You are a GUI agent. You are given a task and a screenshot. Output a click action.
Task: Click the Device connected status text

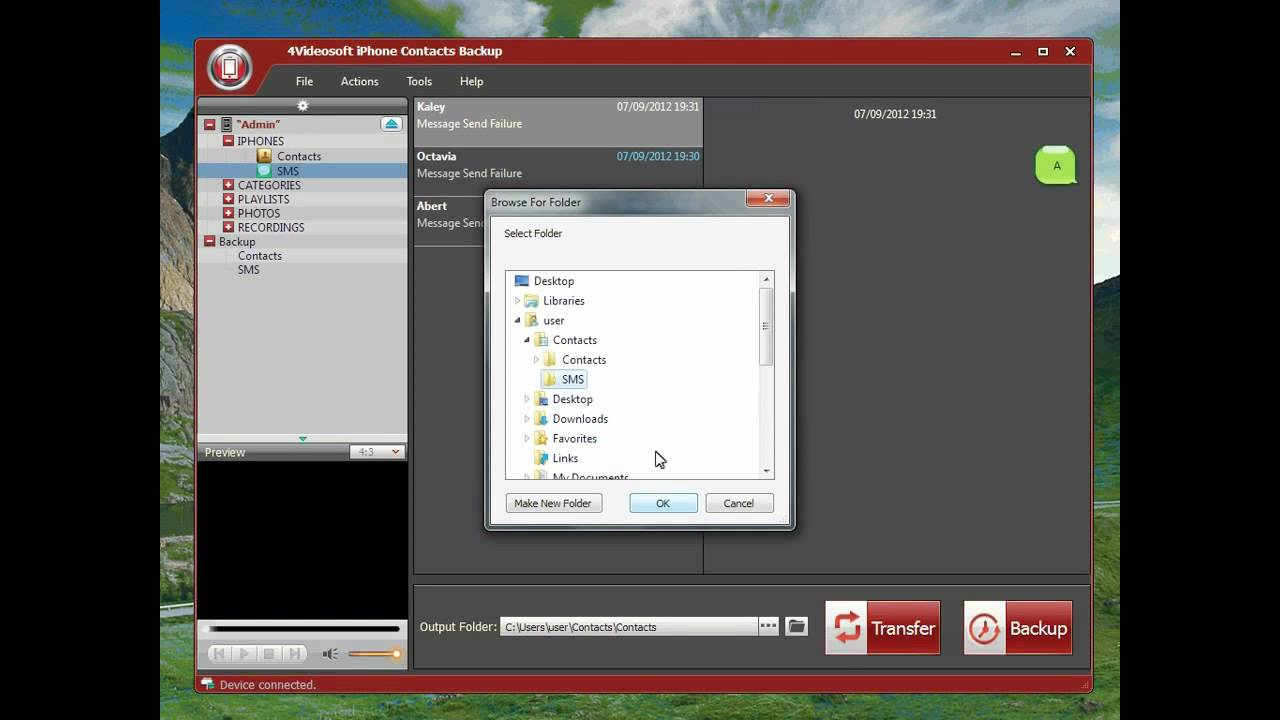coord(268,685)
